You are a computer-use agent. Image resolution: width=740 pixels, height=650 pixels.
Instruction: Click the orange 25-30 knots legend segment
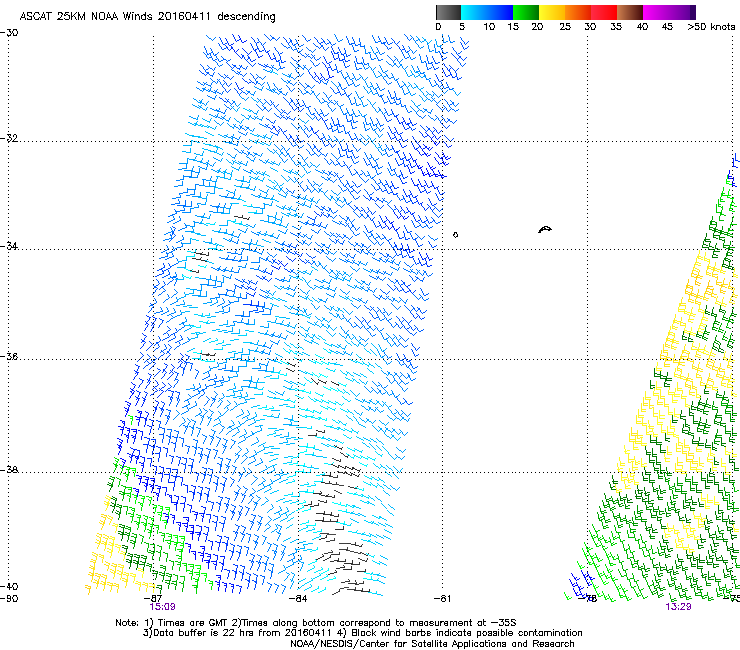(578, 12)
